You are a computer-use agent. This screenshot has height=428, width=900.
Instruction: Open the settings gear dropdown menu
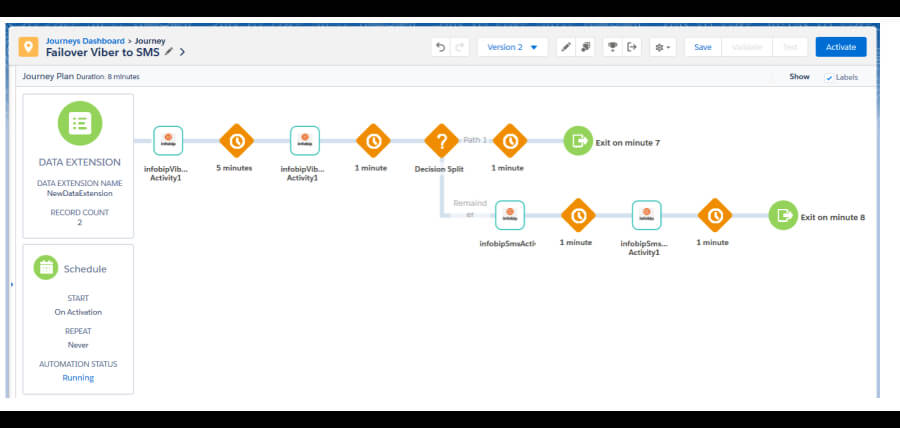[x=662, y=47]
